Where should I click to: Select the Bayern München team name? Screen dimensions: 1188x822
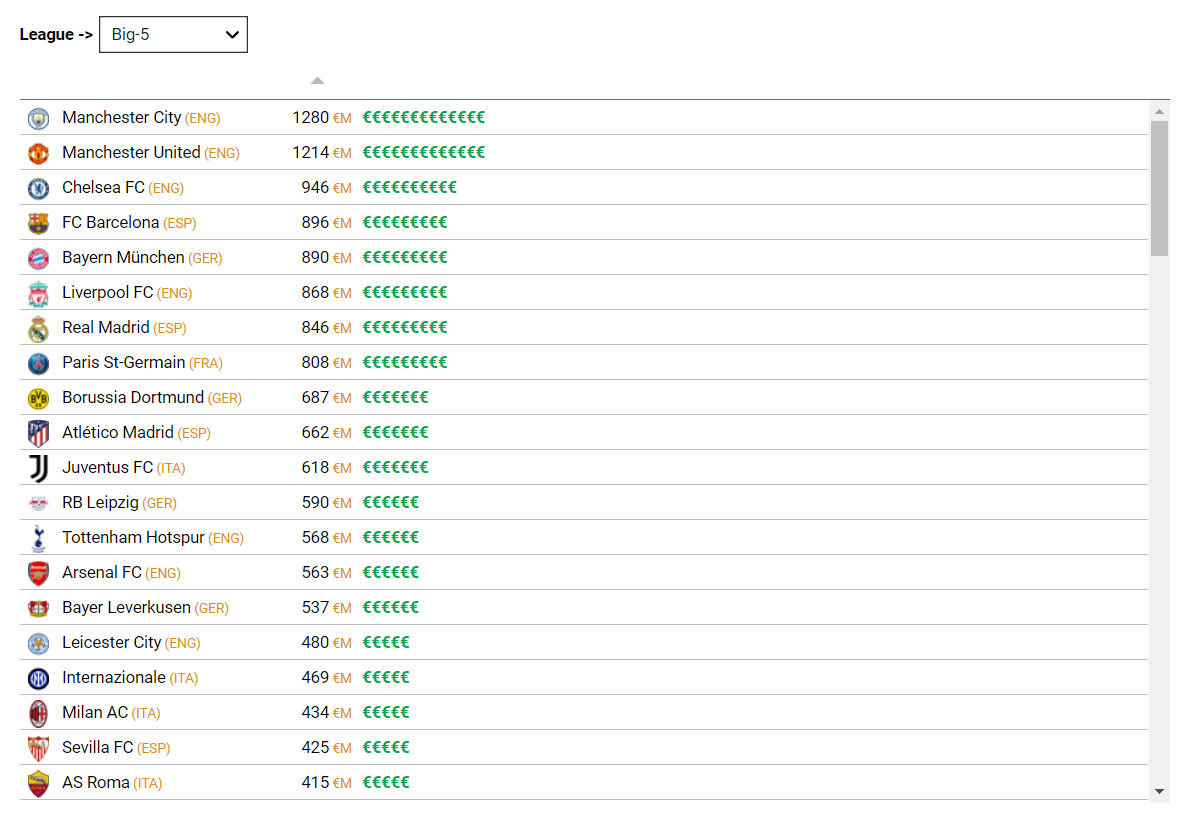[123, 258]
